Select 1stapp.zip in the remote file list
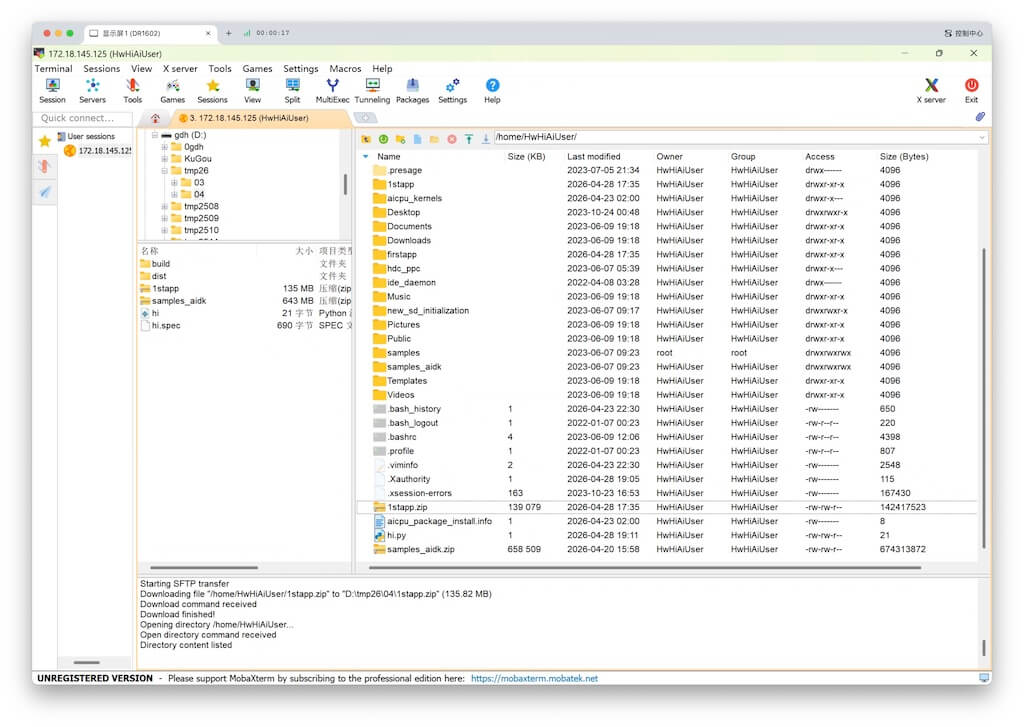The height and width of the screenshot is (727, 1024). (x=407, y=507)
